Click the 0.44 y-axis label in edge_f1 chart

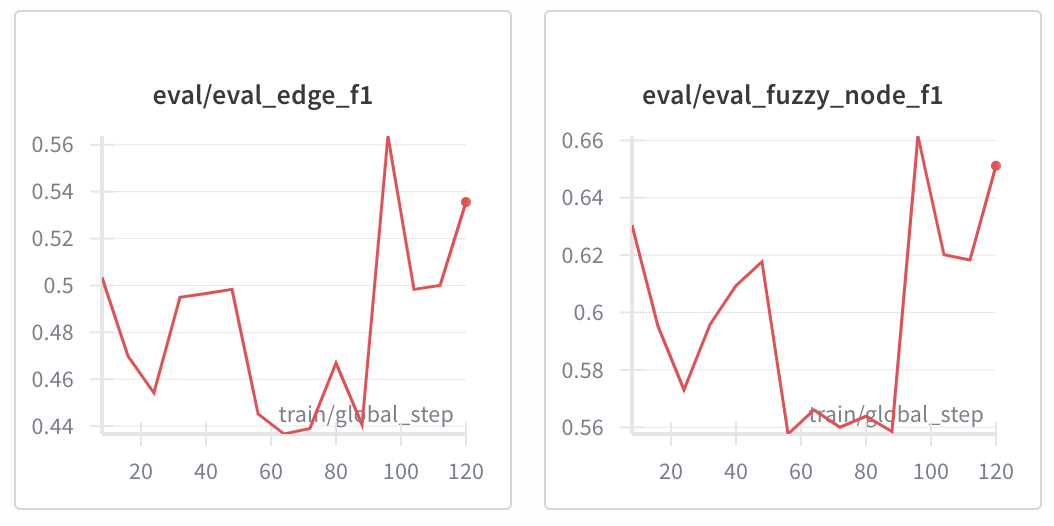click(53, 427)
